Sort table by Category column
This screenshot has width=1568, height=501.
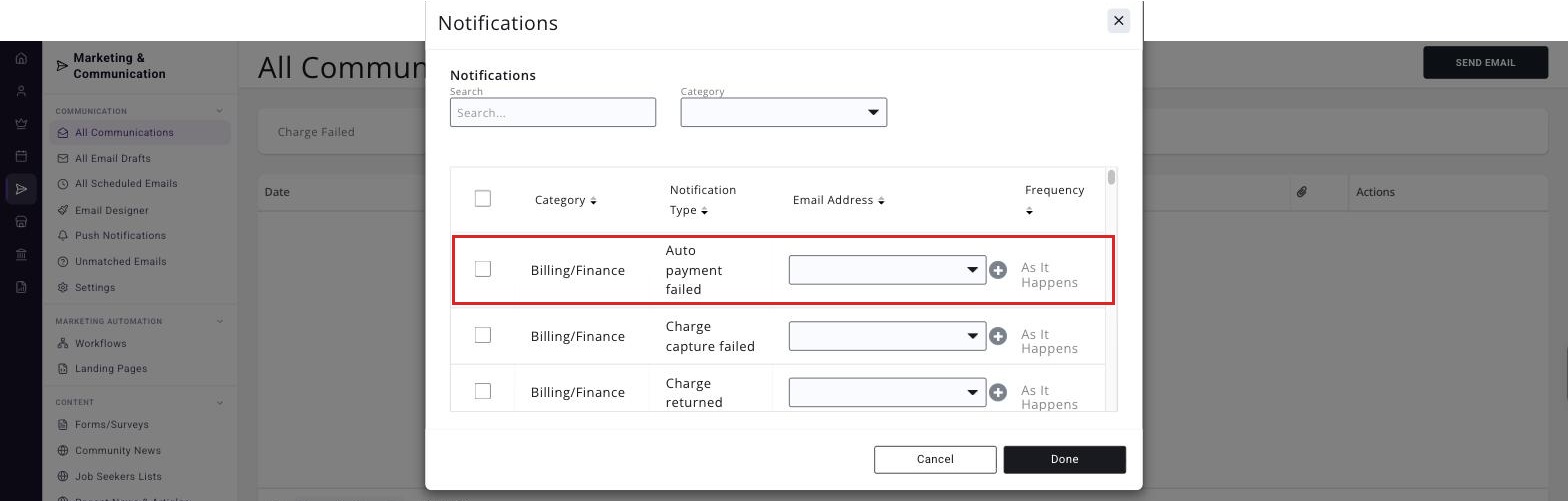pyautogui.click(x=593, y=201)
